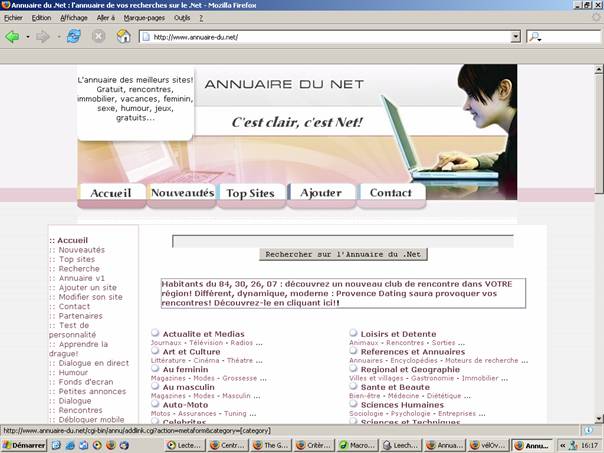The height and width of the screenshot is (453, 604).
Task: Open Partenaires sidebar link
Action: 81,316
